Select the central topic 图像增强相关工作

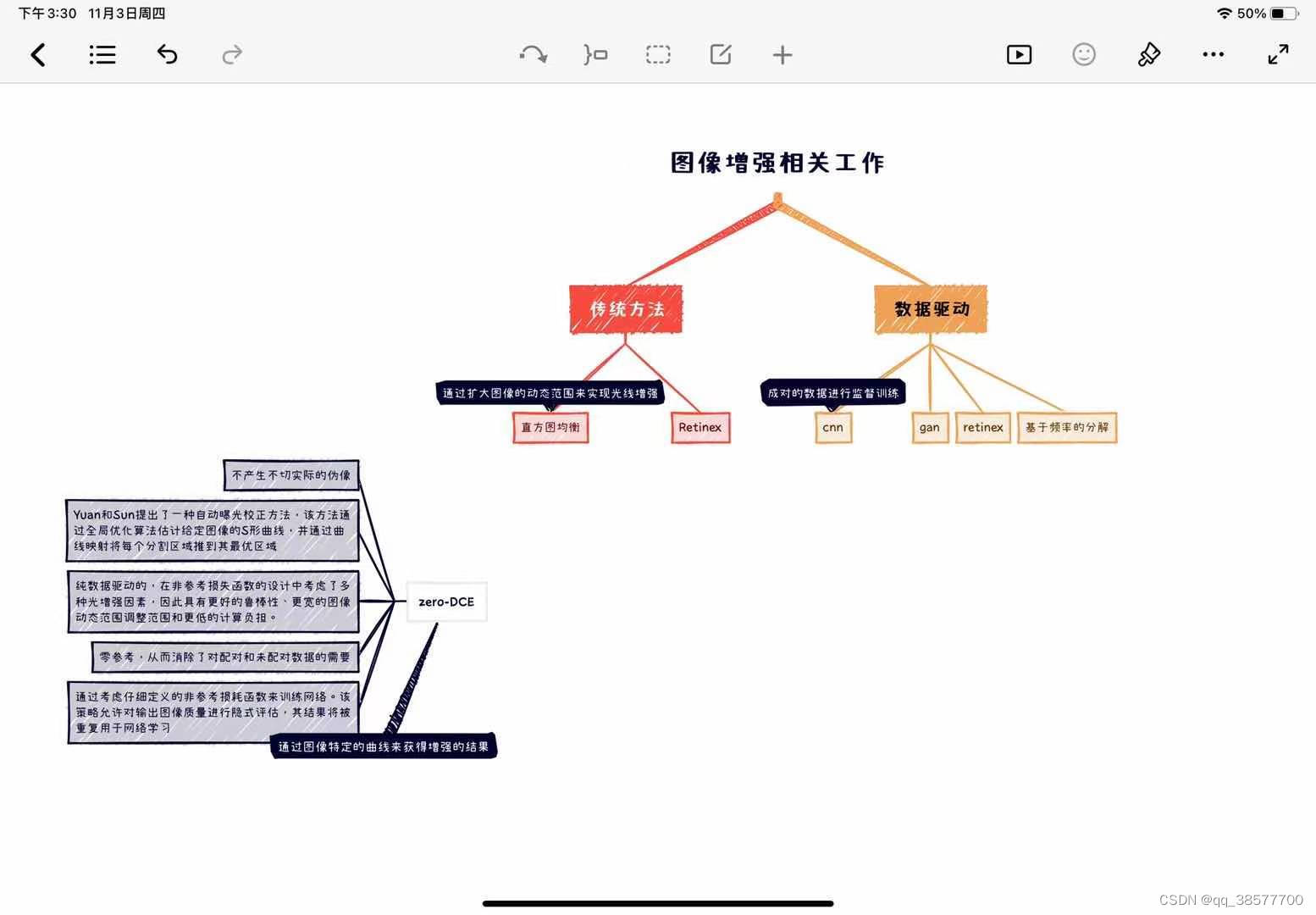[777, 163]
